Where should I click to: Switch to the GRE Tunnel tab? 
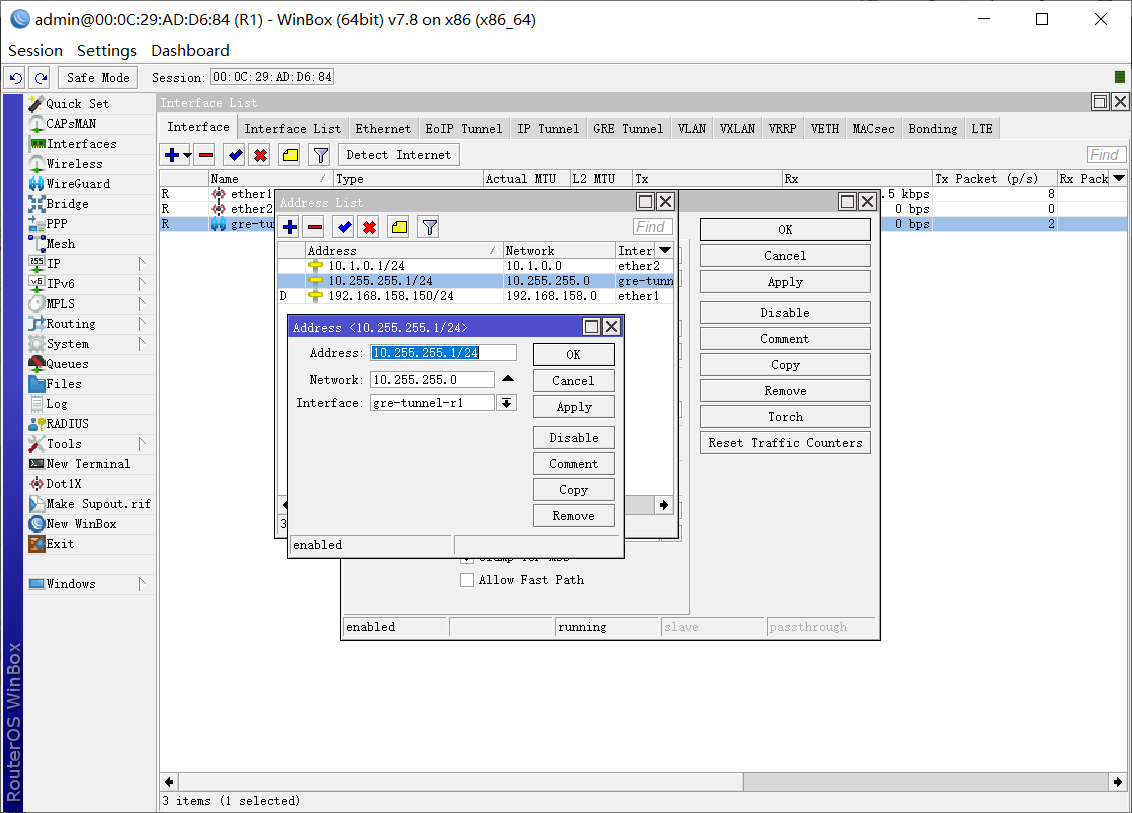(627, 129)
